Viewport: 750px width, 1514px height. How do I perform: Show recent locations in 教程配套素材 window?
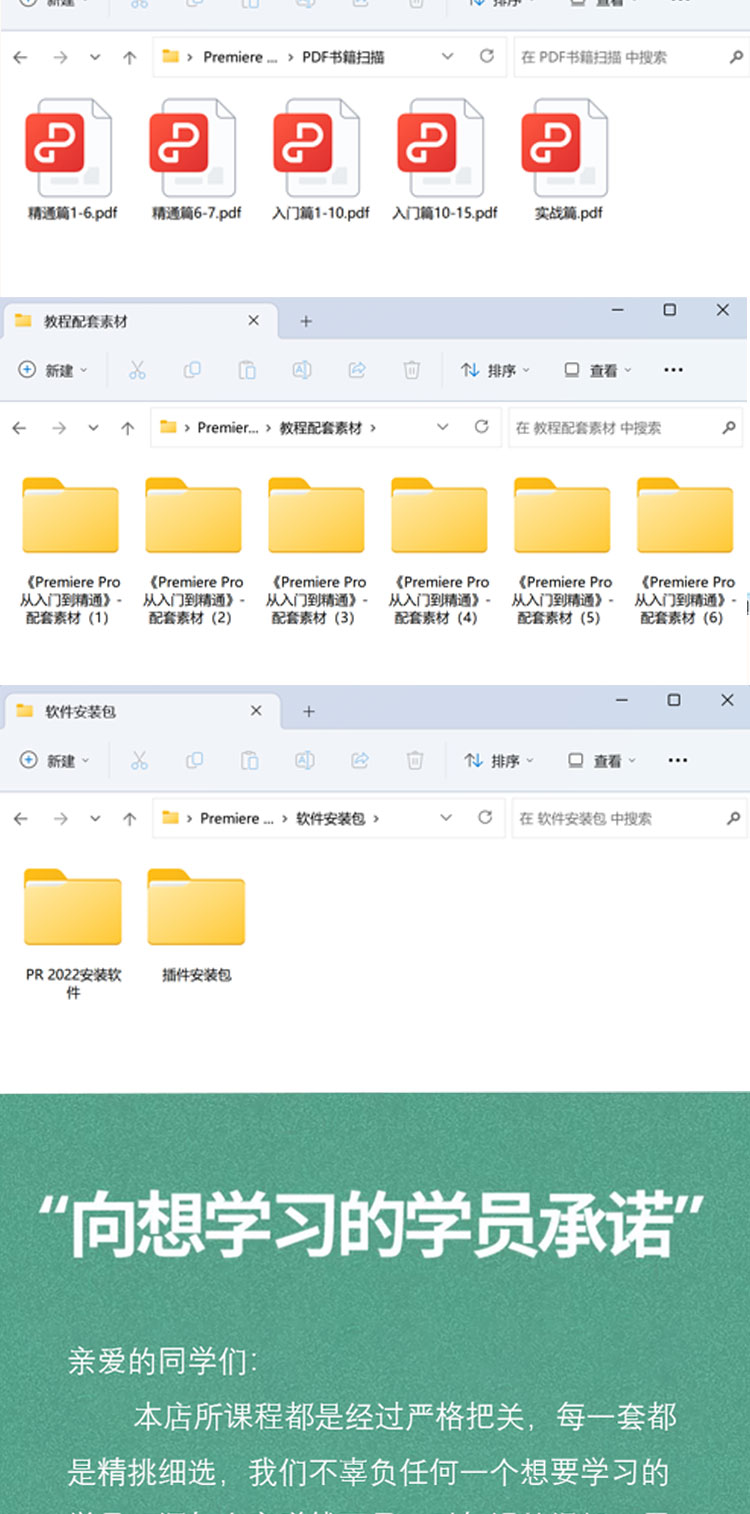click(x=93, y=428)
